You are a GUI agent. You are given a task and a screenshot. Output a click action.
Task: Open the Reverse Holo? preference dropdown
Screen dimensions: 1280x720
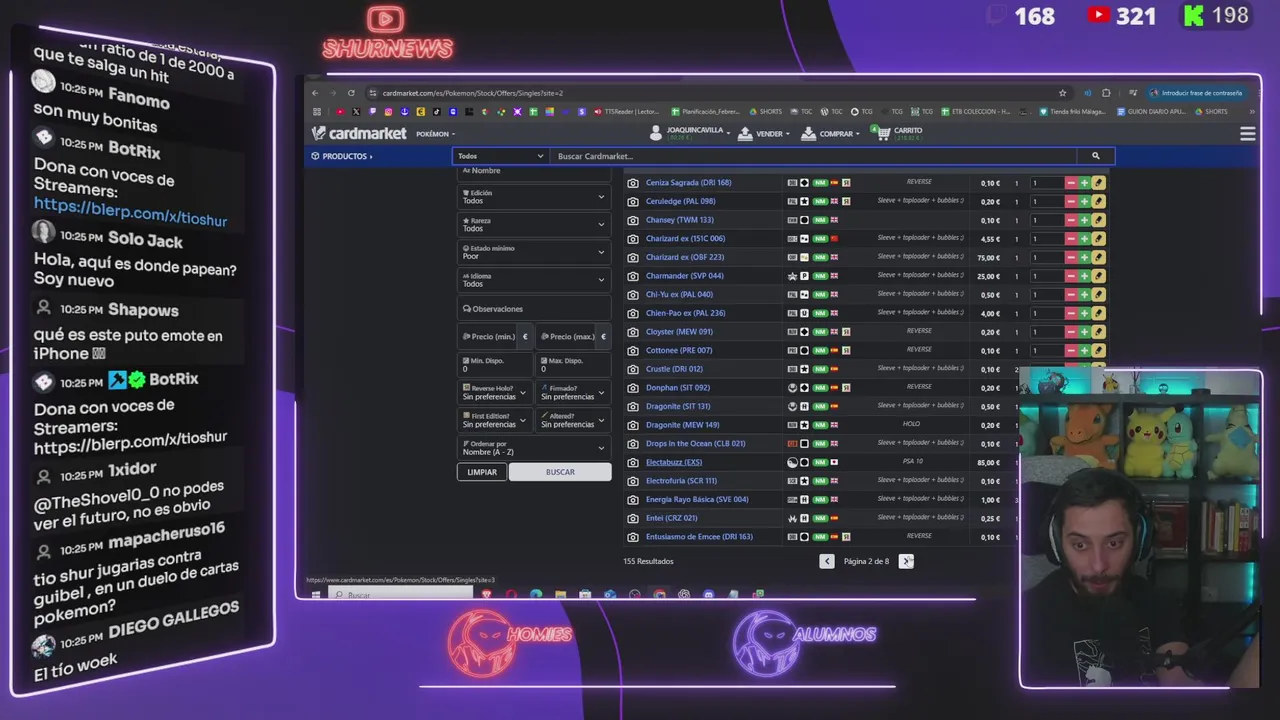495,392
